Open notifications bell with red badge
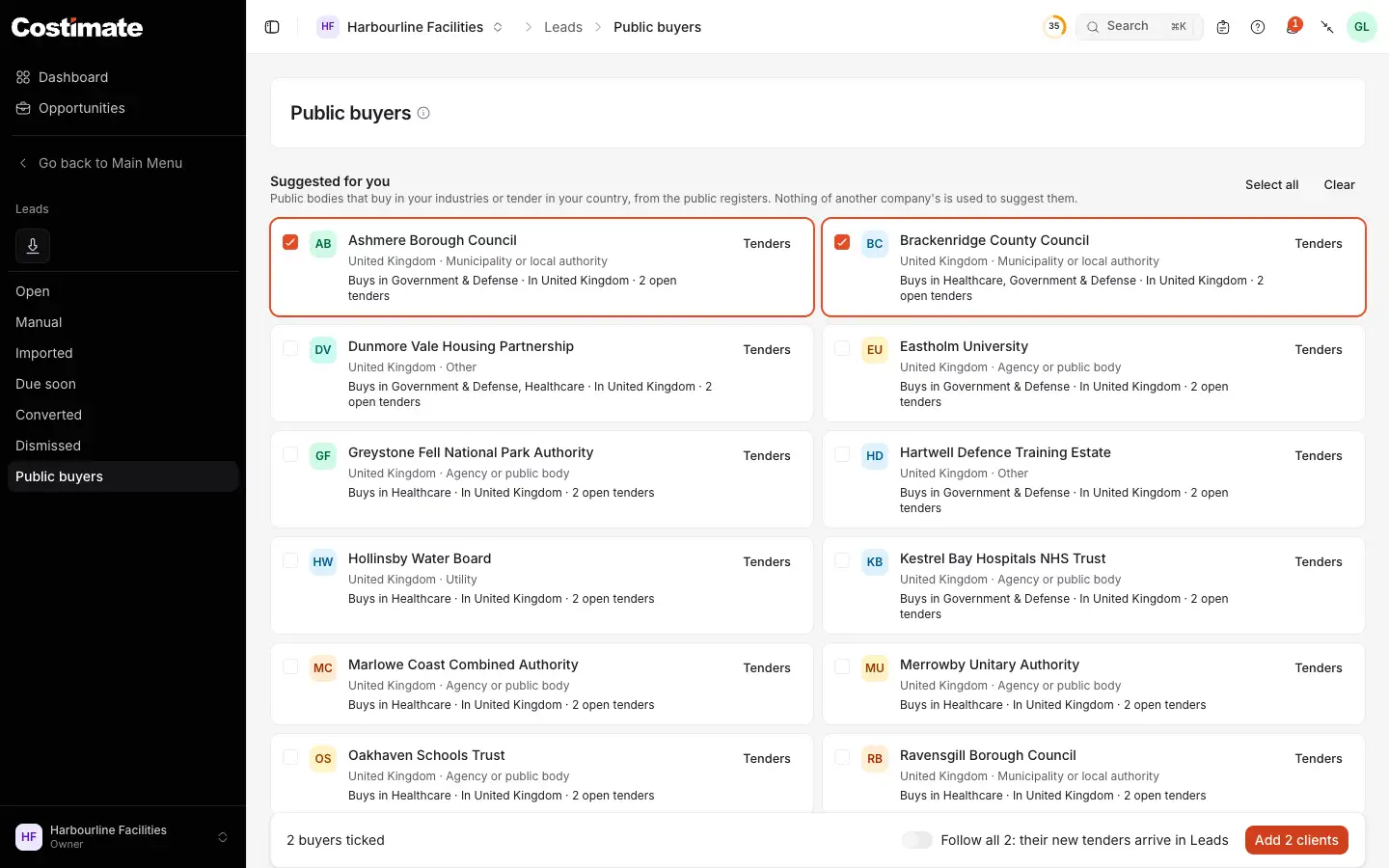This screenshot has width=1389, height=868. pos(1293,26)
